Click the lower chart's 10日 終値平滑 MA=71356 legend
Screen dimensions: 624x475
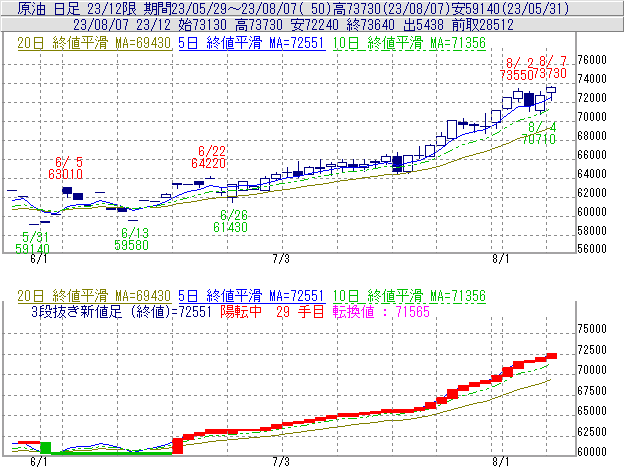pos(409,296)
